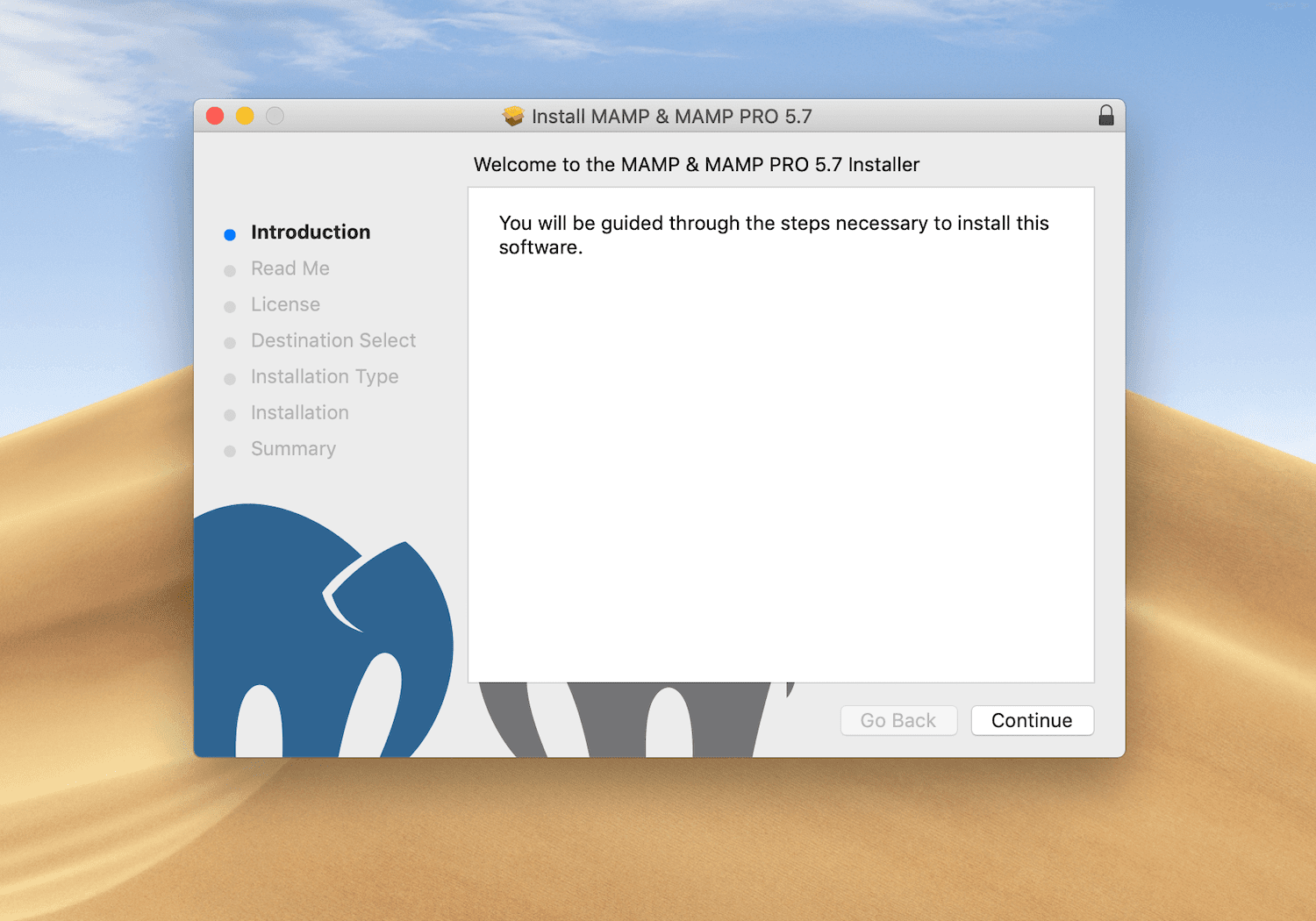The width and height of the screenshot is (1316, 921).
Task: Click the gray dot beside Summary
Action: pos(230,450)
